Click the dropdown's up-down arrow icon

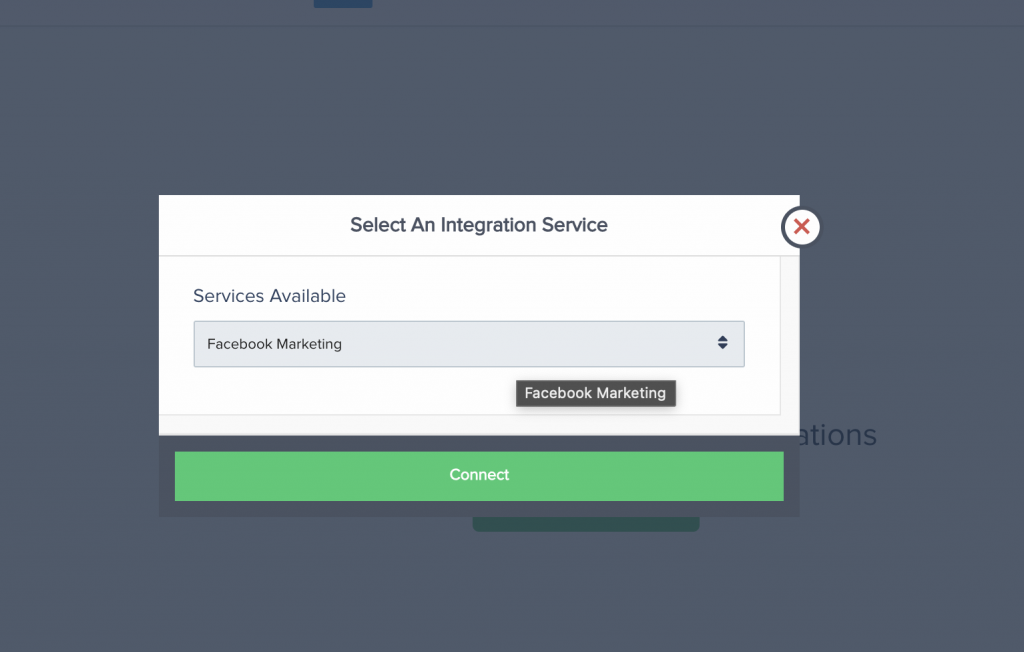(x=722, y=343)
